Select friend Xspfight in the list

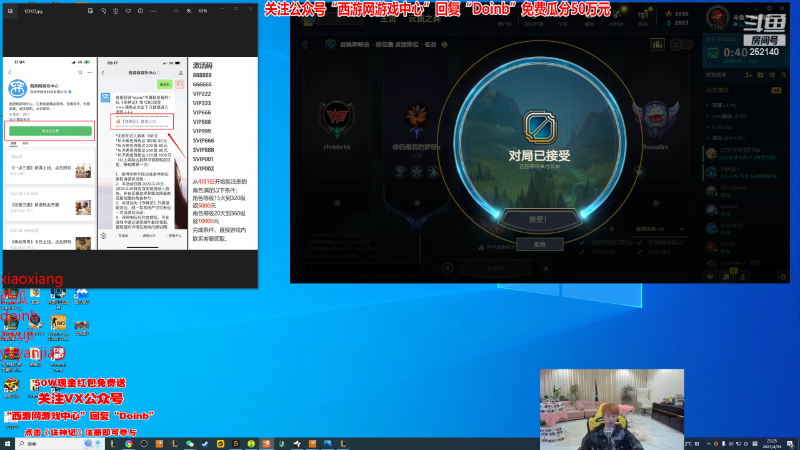(745, 172)
